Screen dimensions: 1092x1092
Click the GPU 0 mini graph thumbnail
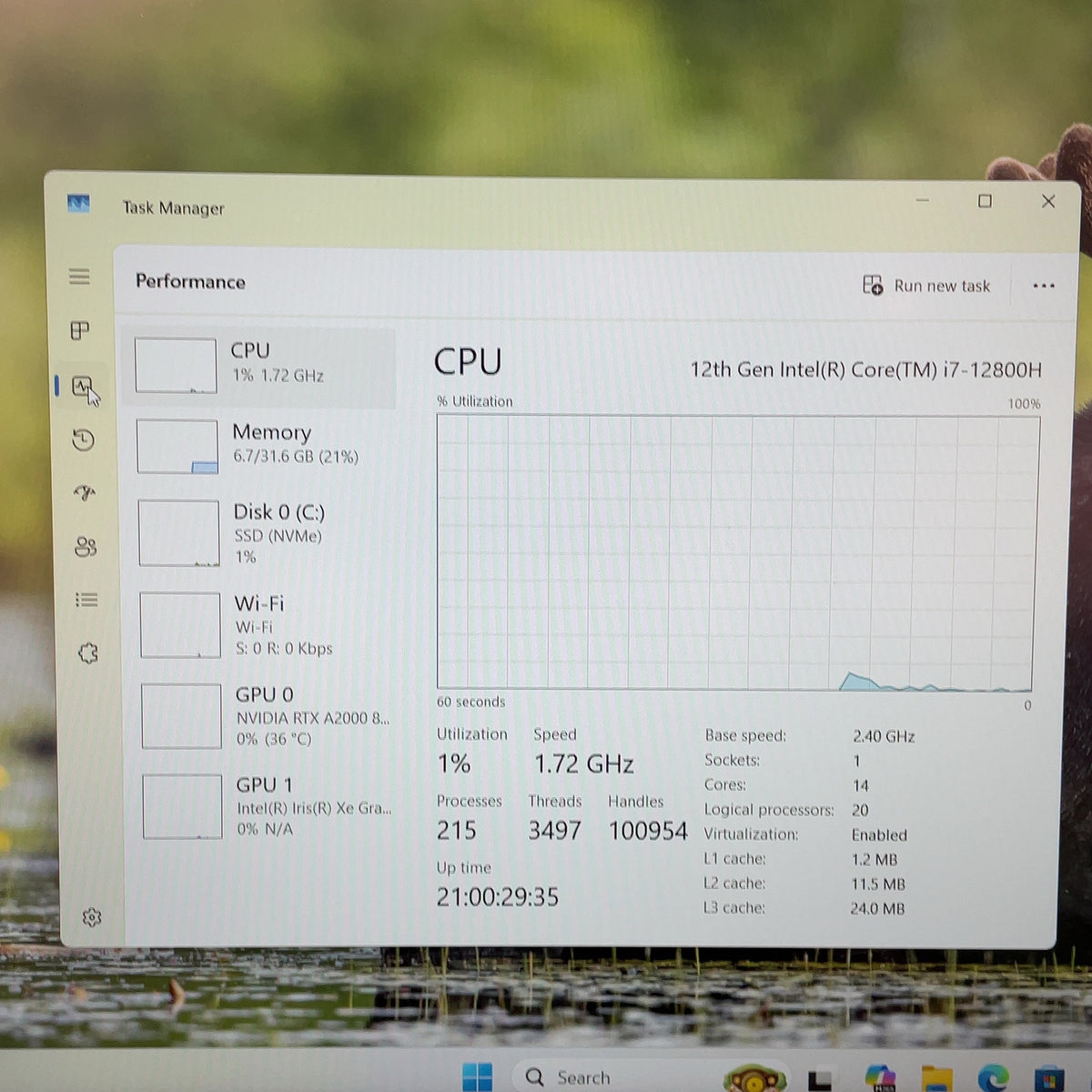pyautogui.click(x=182, y=716)
